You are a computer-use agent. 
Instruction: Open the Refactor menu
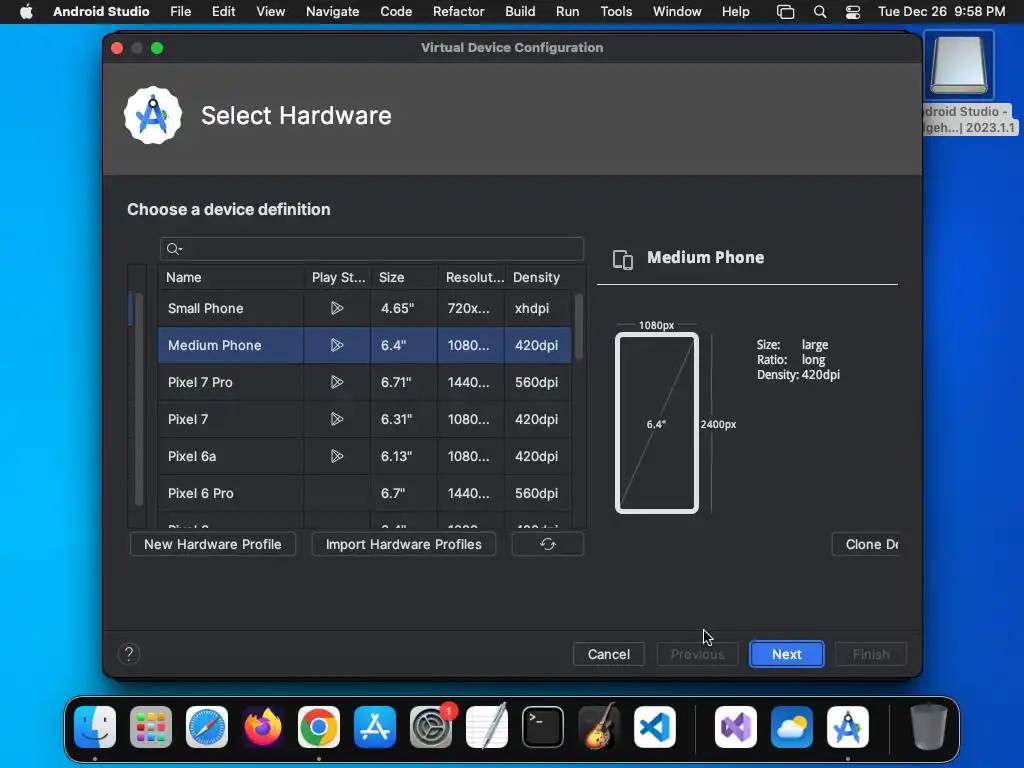pos(458,12)
